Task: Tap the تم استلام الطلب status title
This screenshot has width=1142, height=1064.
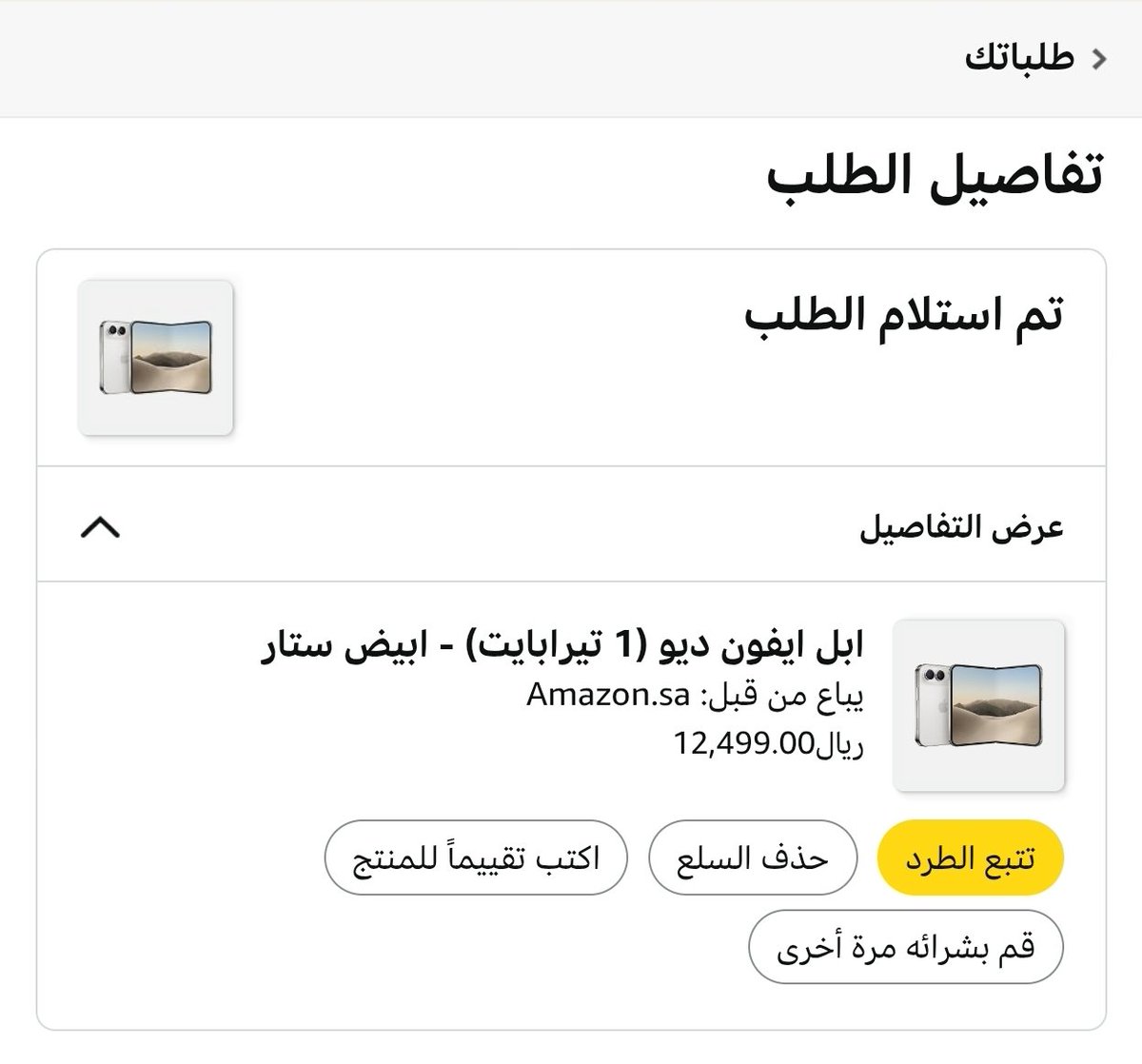Action: click(903, 316)
